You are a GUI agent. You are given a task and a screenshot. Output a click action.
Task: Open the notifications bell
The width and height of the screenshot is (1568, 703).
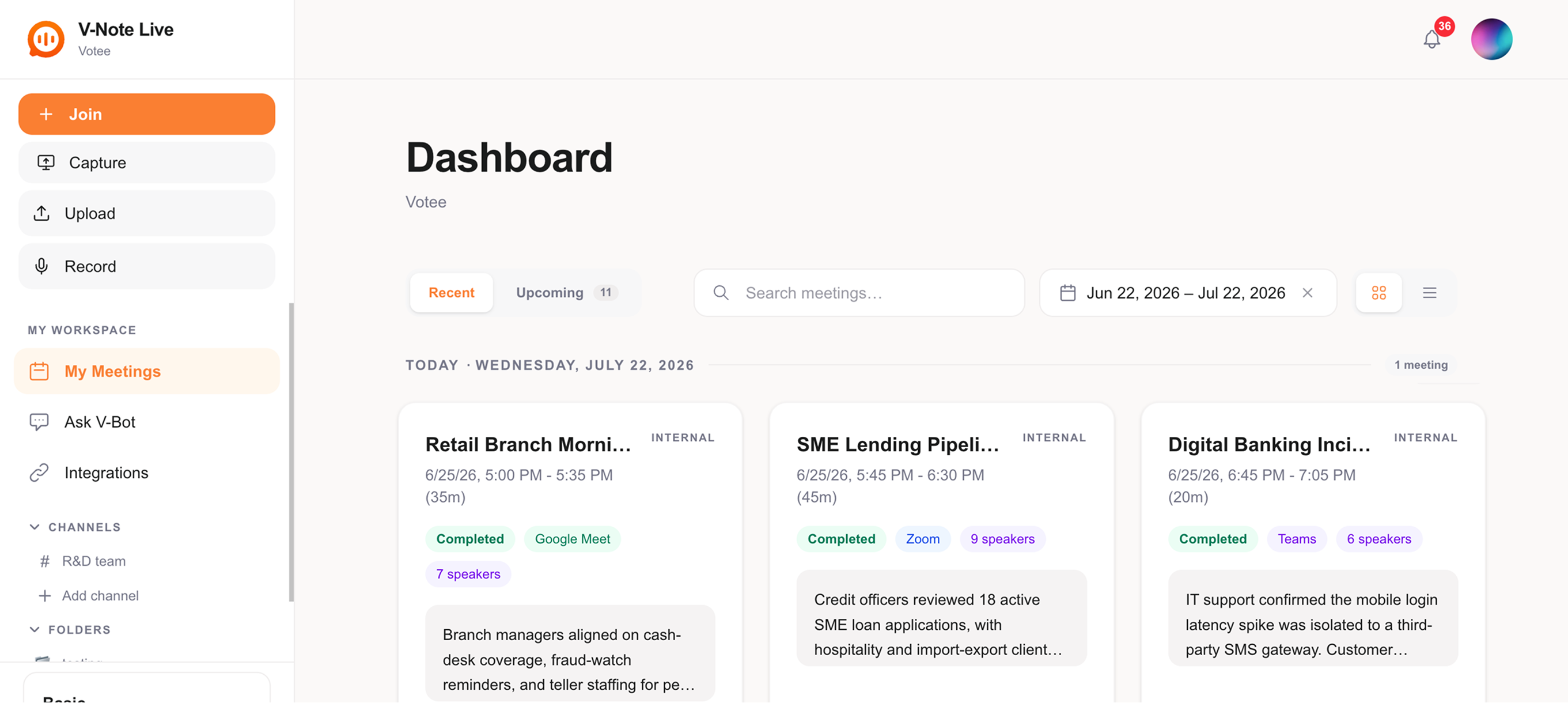tap(1431, 40)
